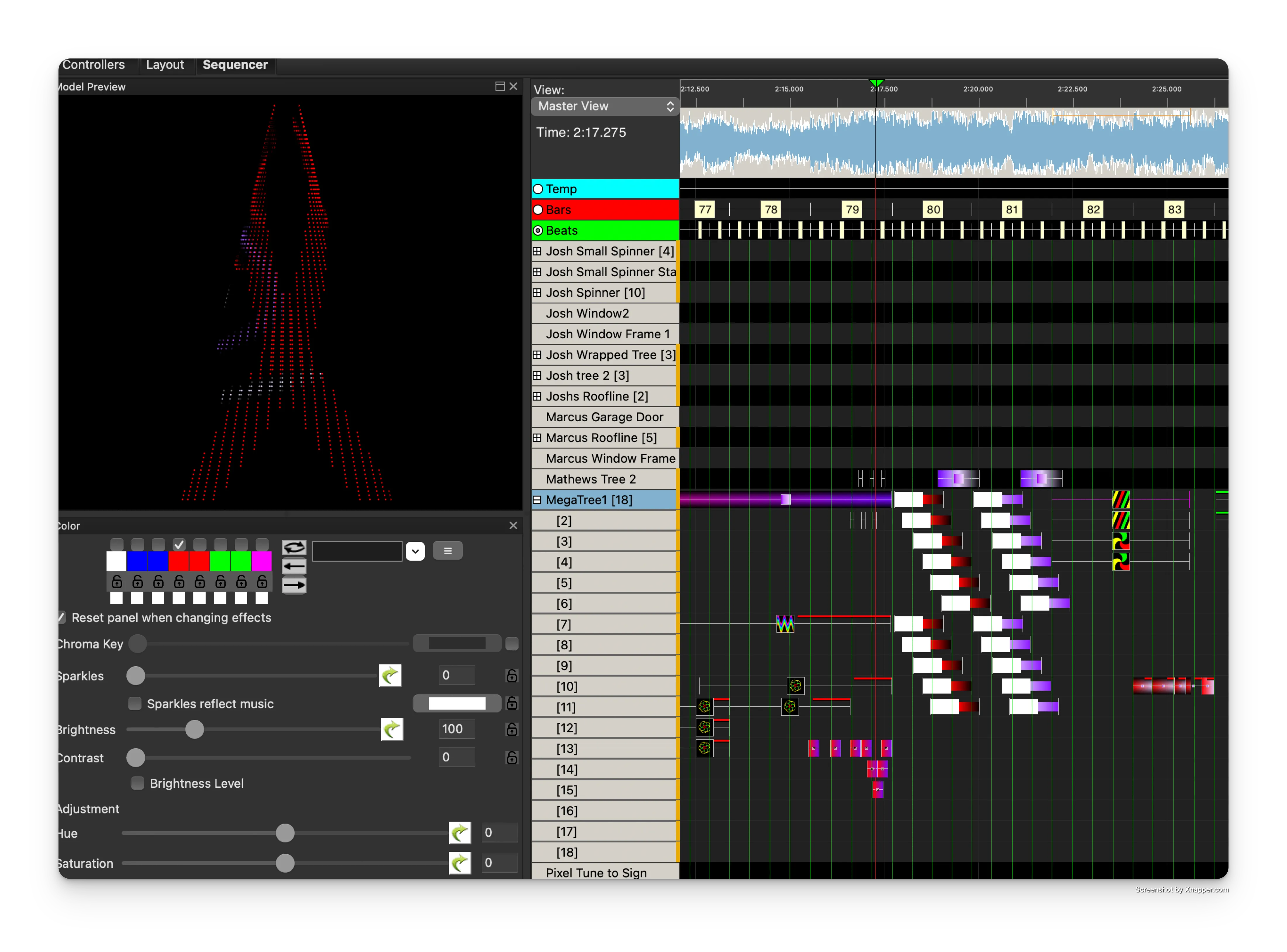Screen dimensions: 1287x952
Task: Switch to the Layout tab
Action: tap(166, 65)
